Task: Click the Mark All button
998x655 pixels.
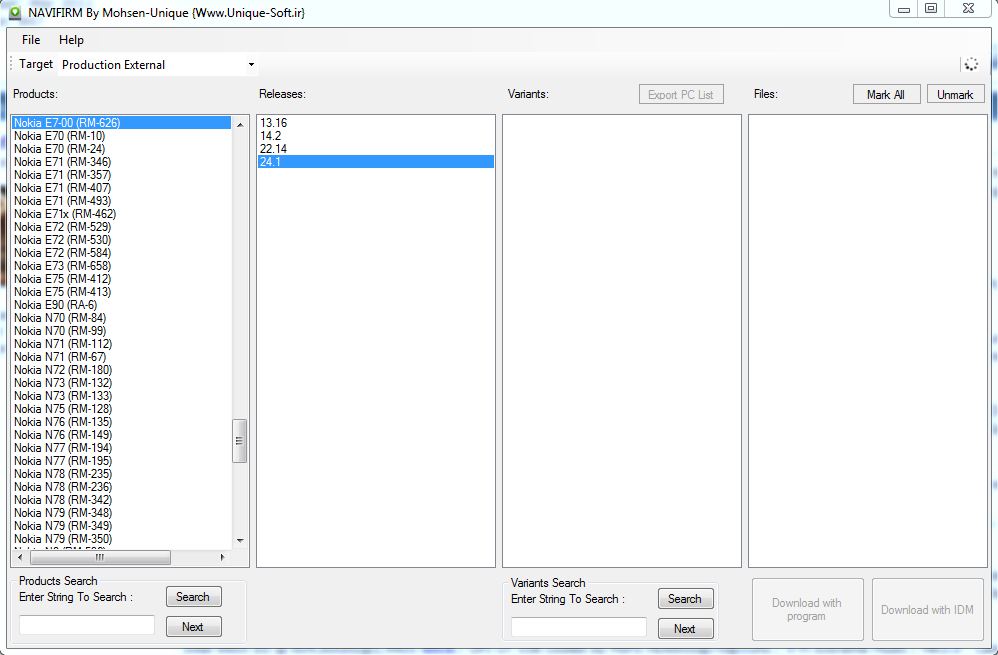Action: pyautogui.click(x=886, y=94)
